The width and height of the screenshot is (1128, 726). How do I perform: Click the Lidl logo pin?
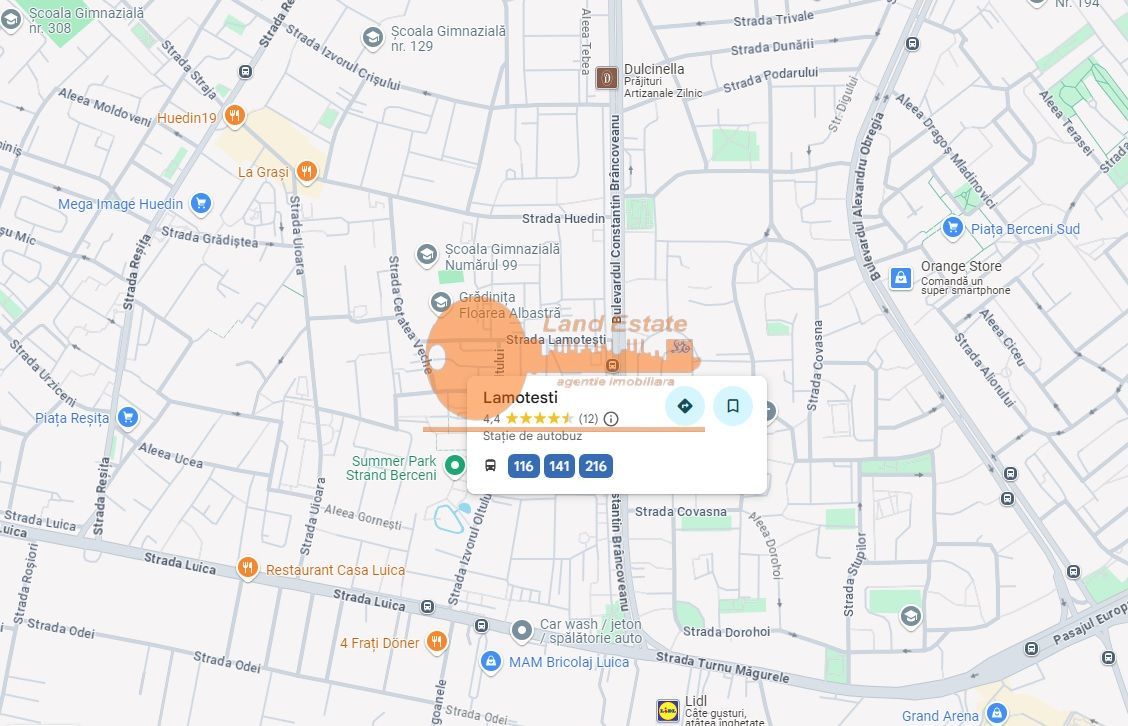[x=668, y=711]
